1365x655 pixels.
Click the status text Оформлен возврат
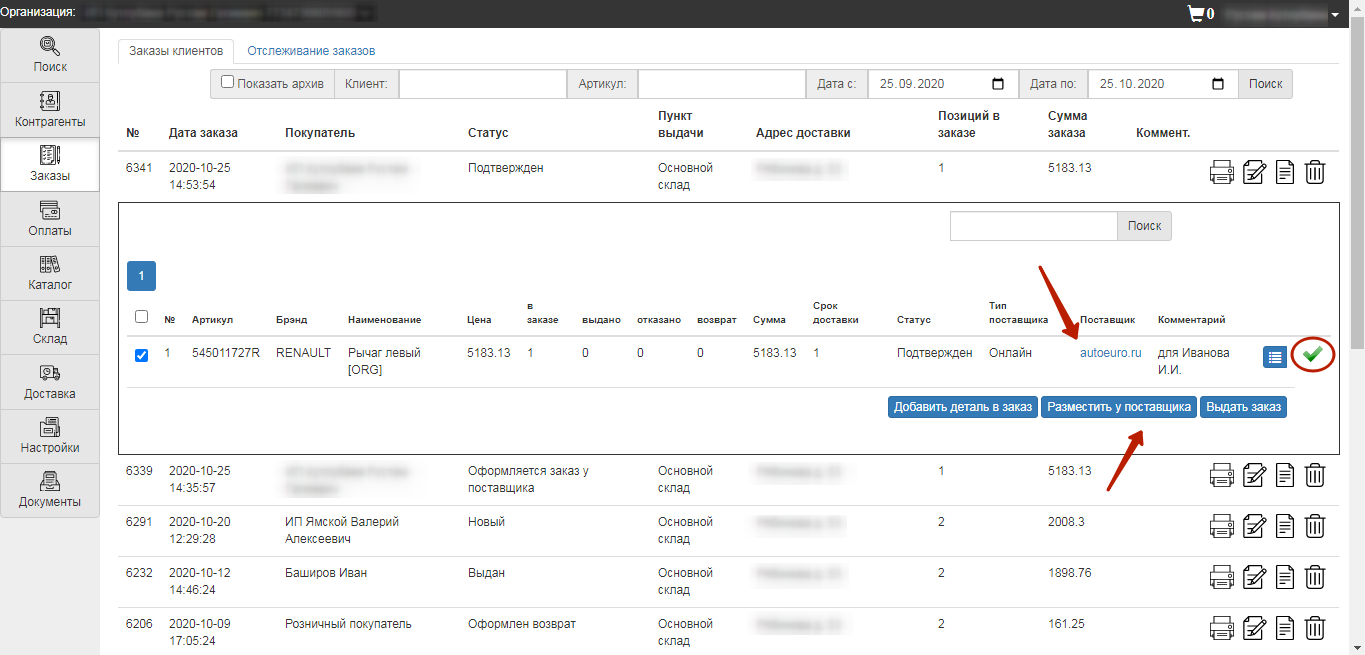(x=522, y=624)
